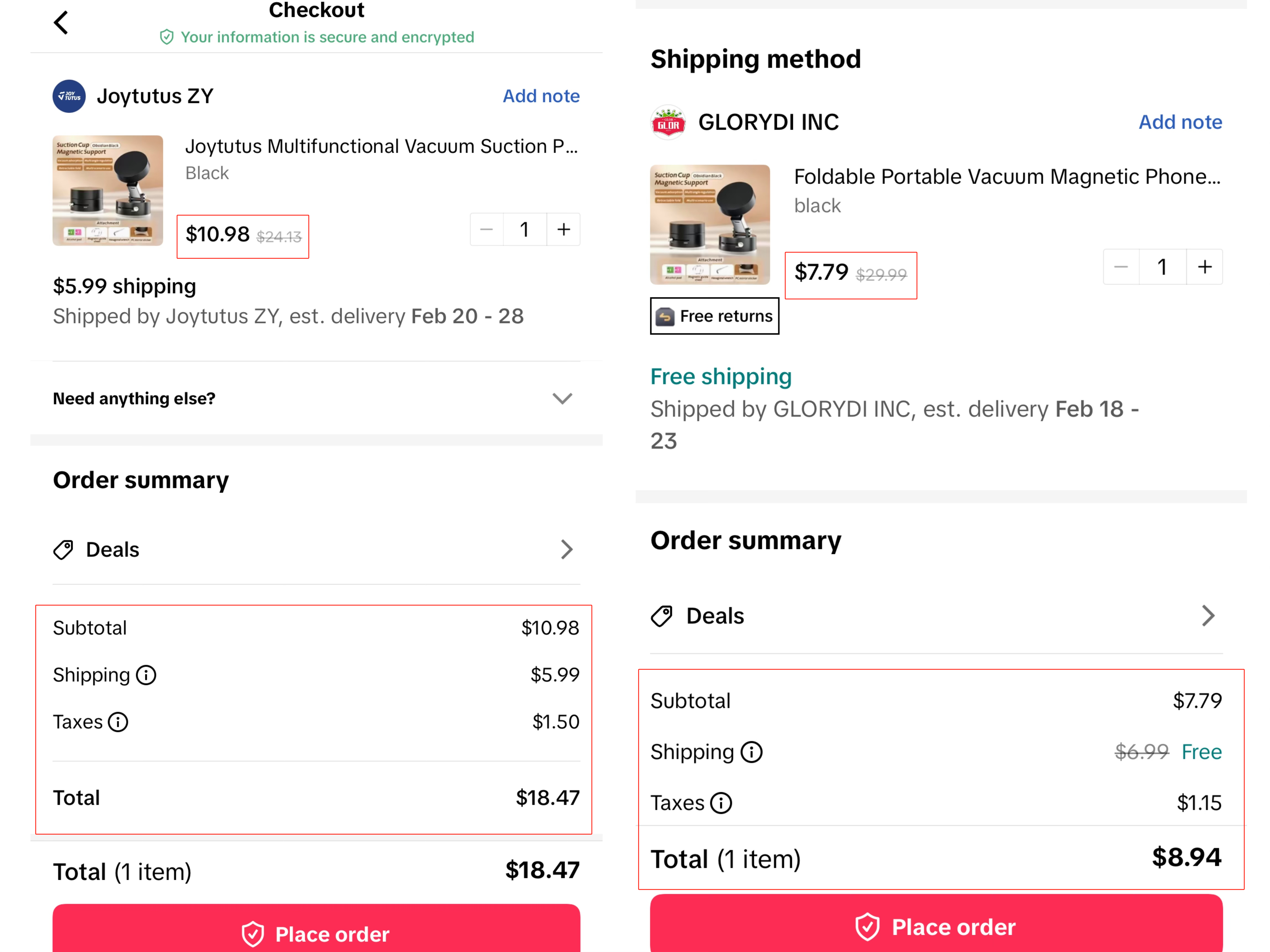Viewport: 1270px width, 952px height.
Task: Open Deals in the left order summary
Action: 316,550
